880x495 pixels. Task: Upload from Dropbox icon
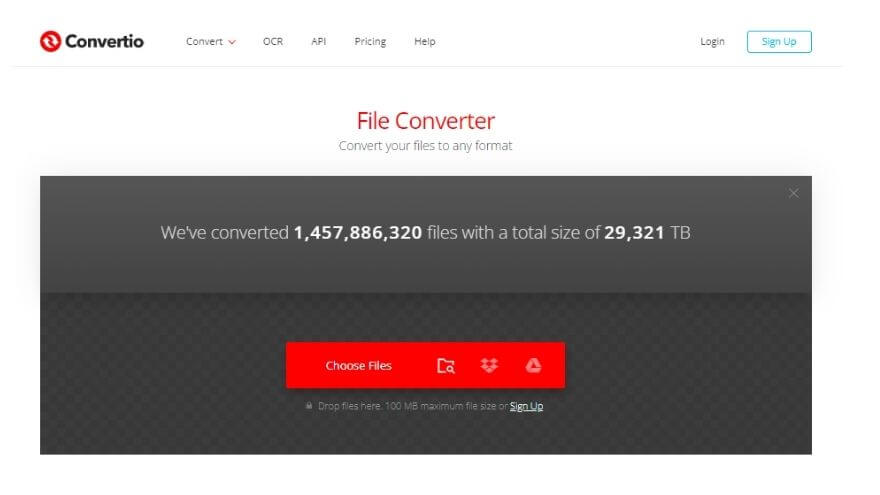click(489, 366)
